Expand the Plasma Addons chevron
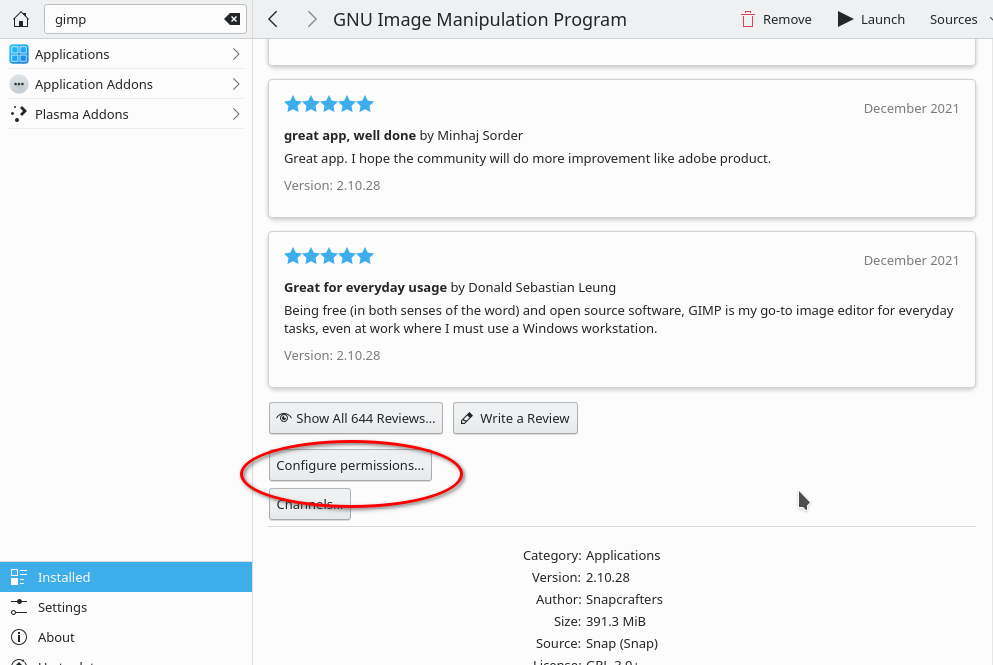Screen dimensions: 993x665 tap(236, 114)
